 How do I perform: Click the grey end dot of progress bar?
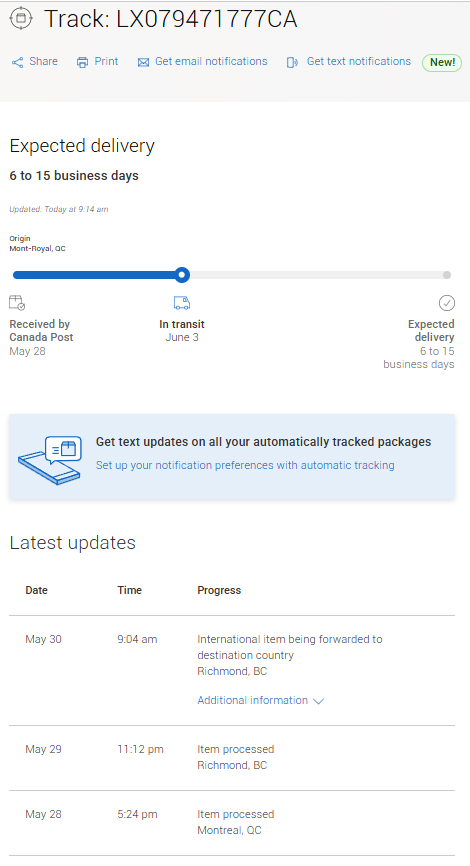coord(447,275)
